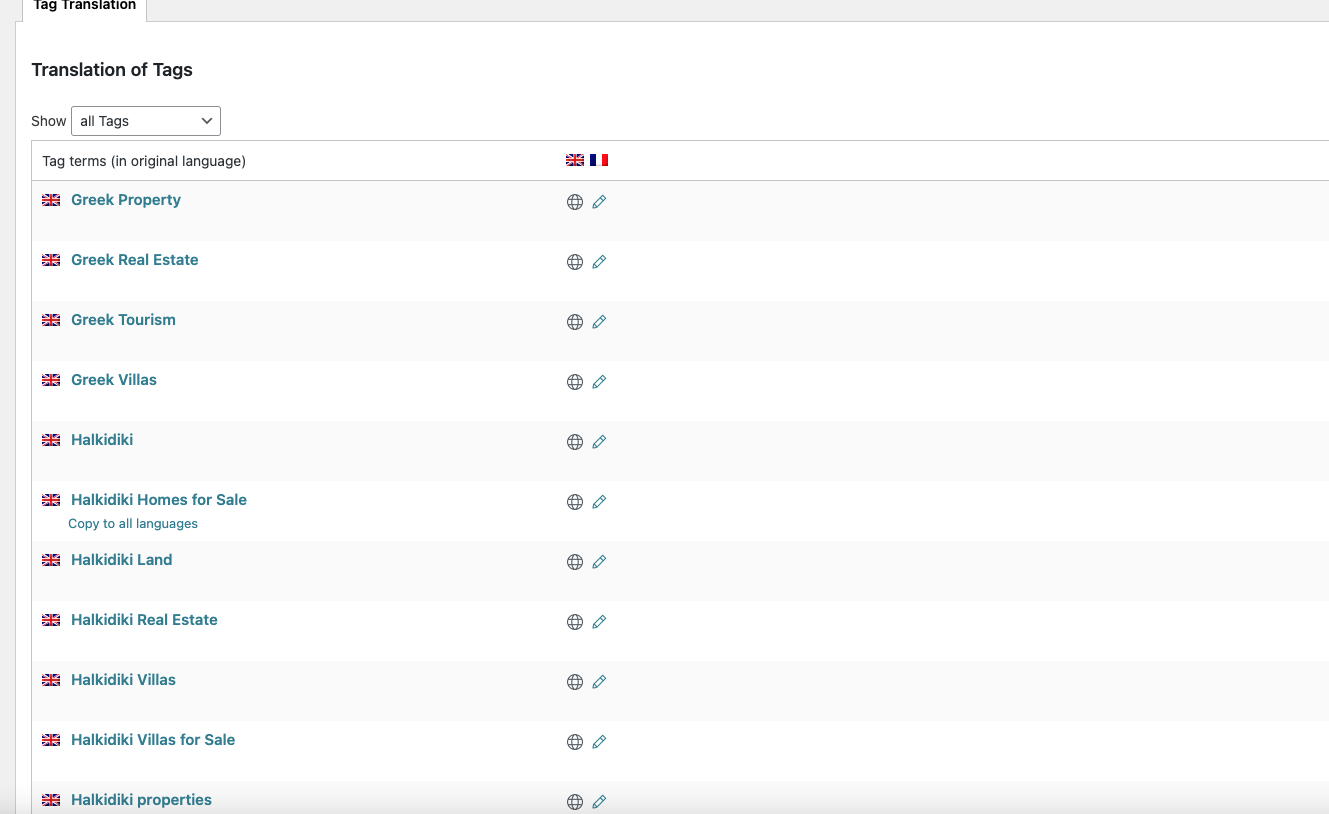Edit the French translation of Greek Tourism
Screen dimensions: 1329x814
(599, 322)
